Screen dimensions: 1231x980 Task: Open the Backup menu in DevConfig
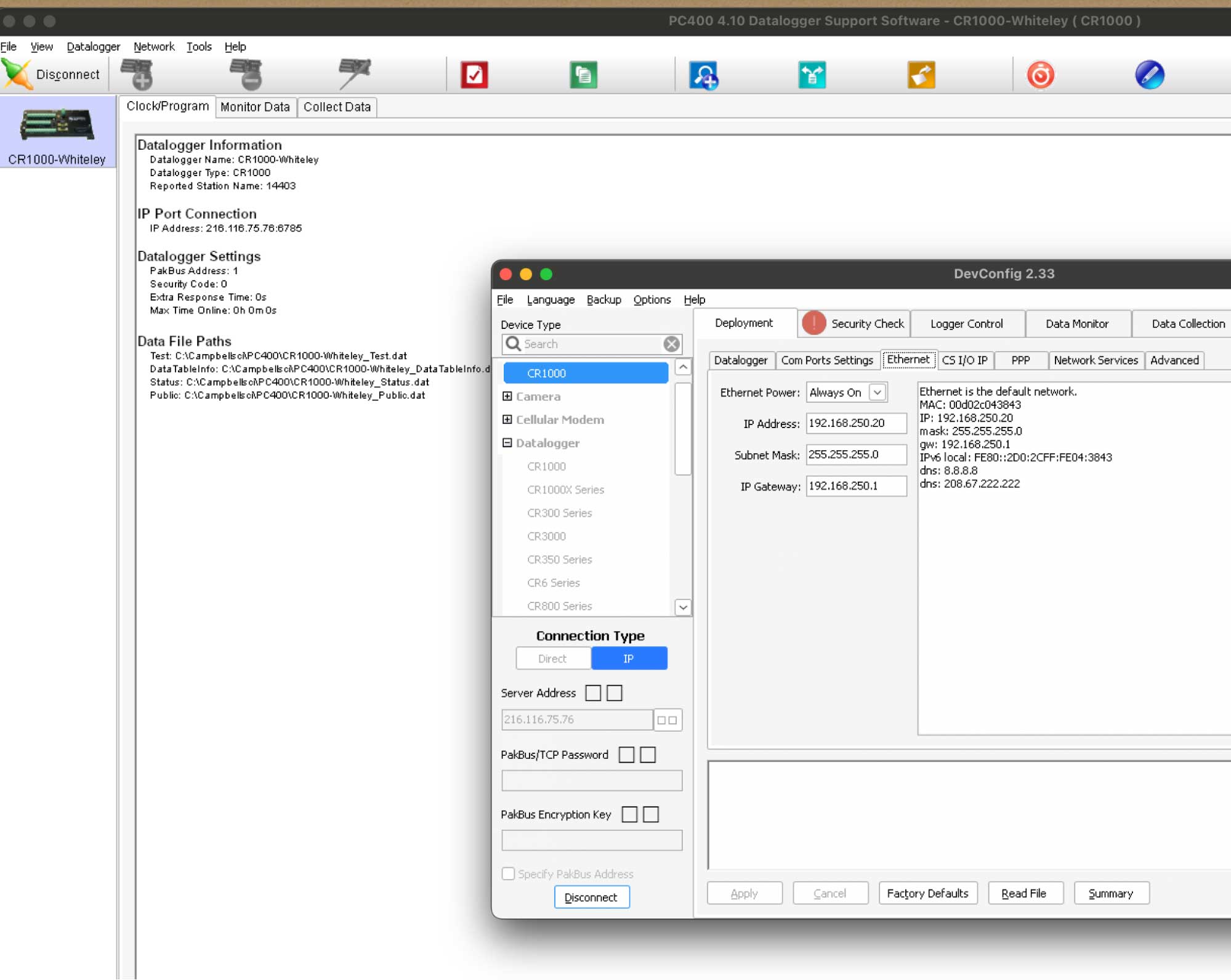click(x=603, y=299)
